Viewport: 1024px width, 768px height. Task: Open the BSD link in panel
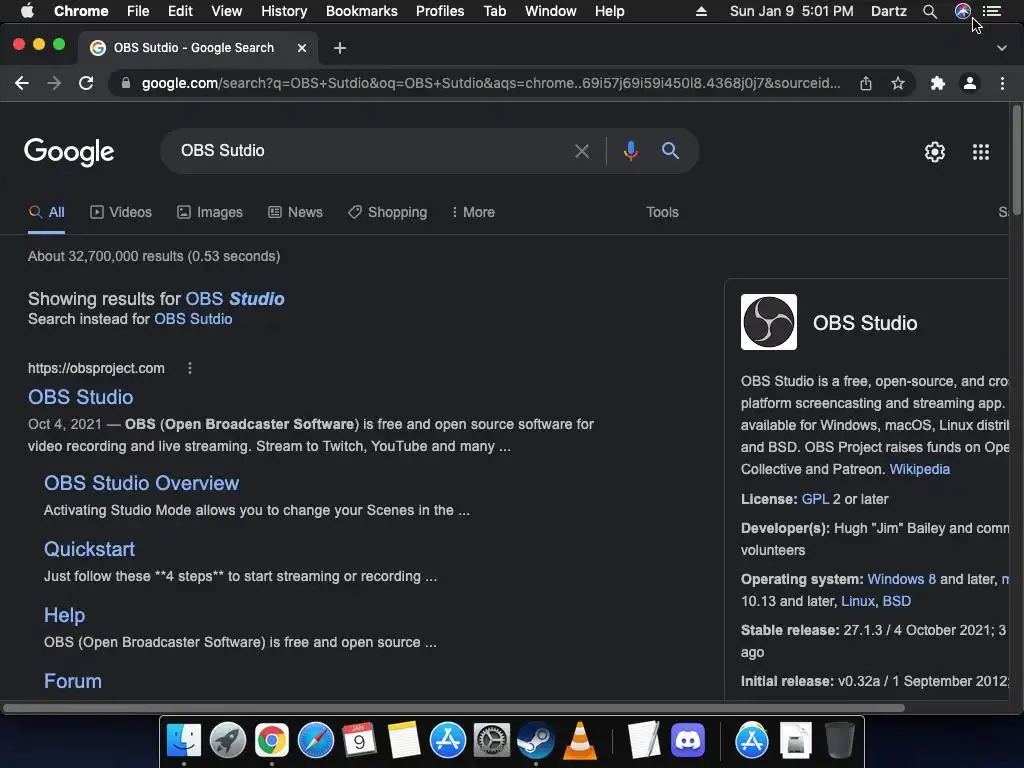(897, 601)
